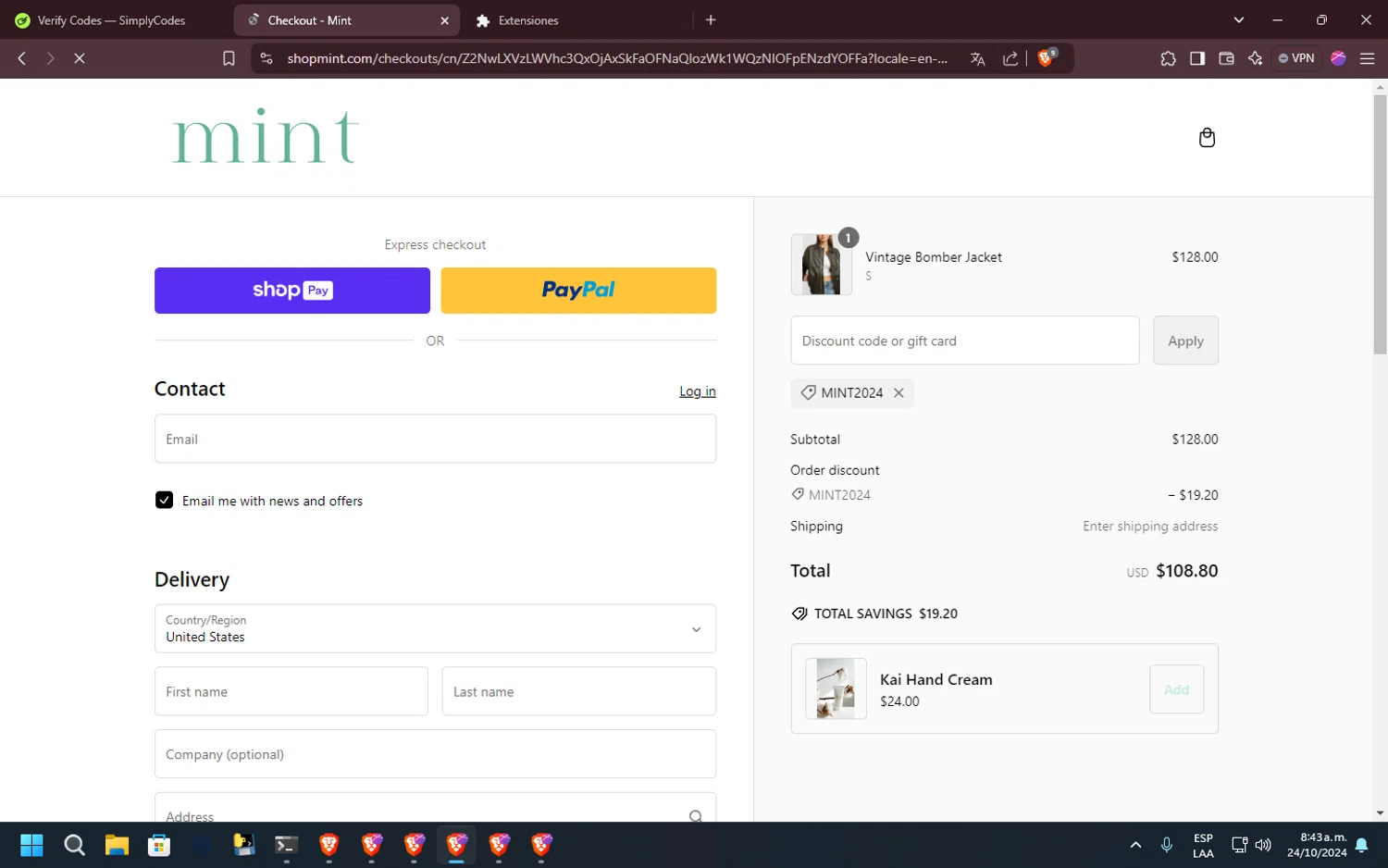The image size is (1388, 868).
Task: Pay with PayPal button
Action: point(578,291)
